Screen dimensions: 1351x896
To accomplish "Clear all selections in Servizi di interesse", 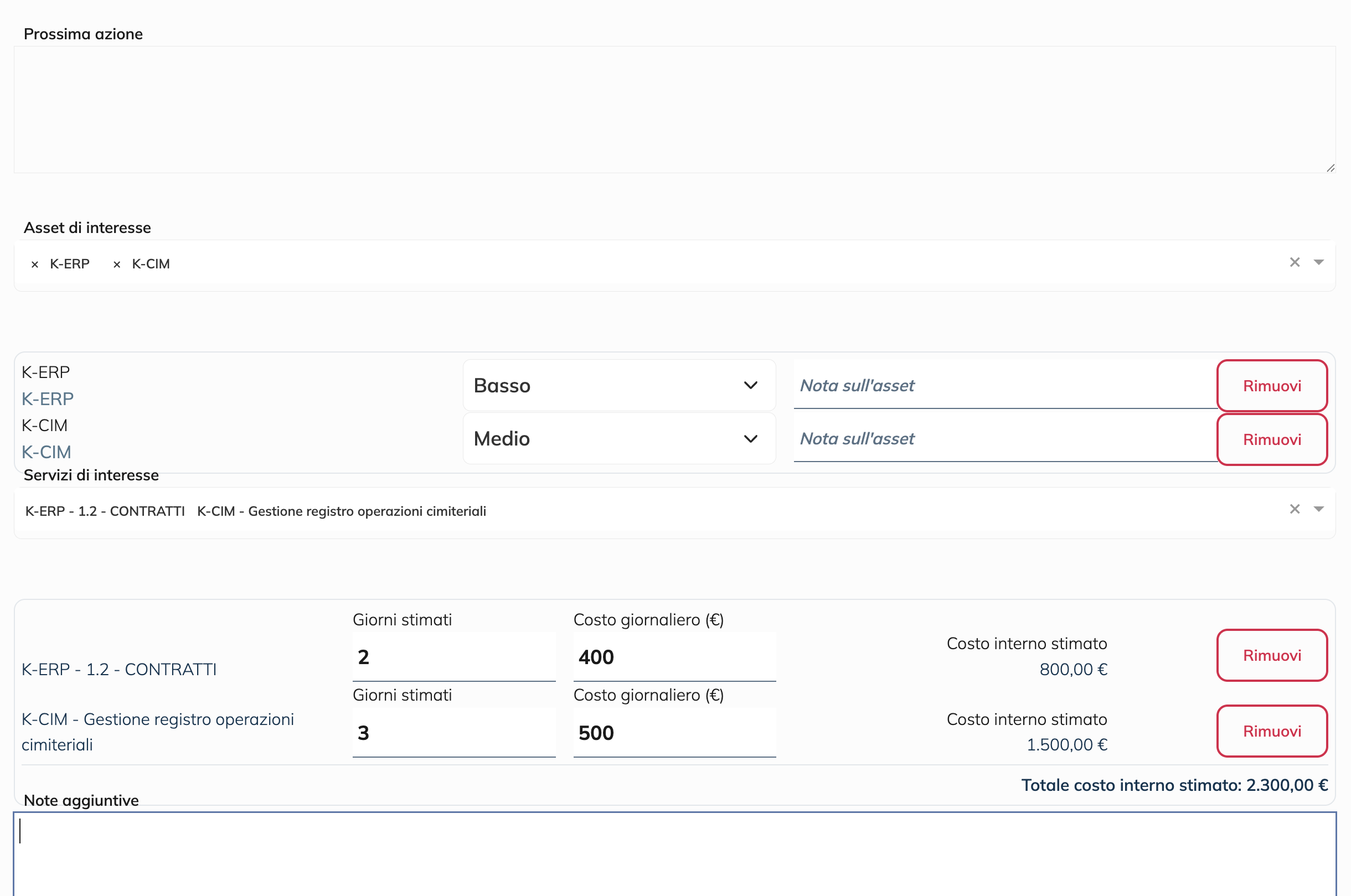I will point(1295,509).
